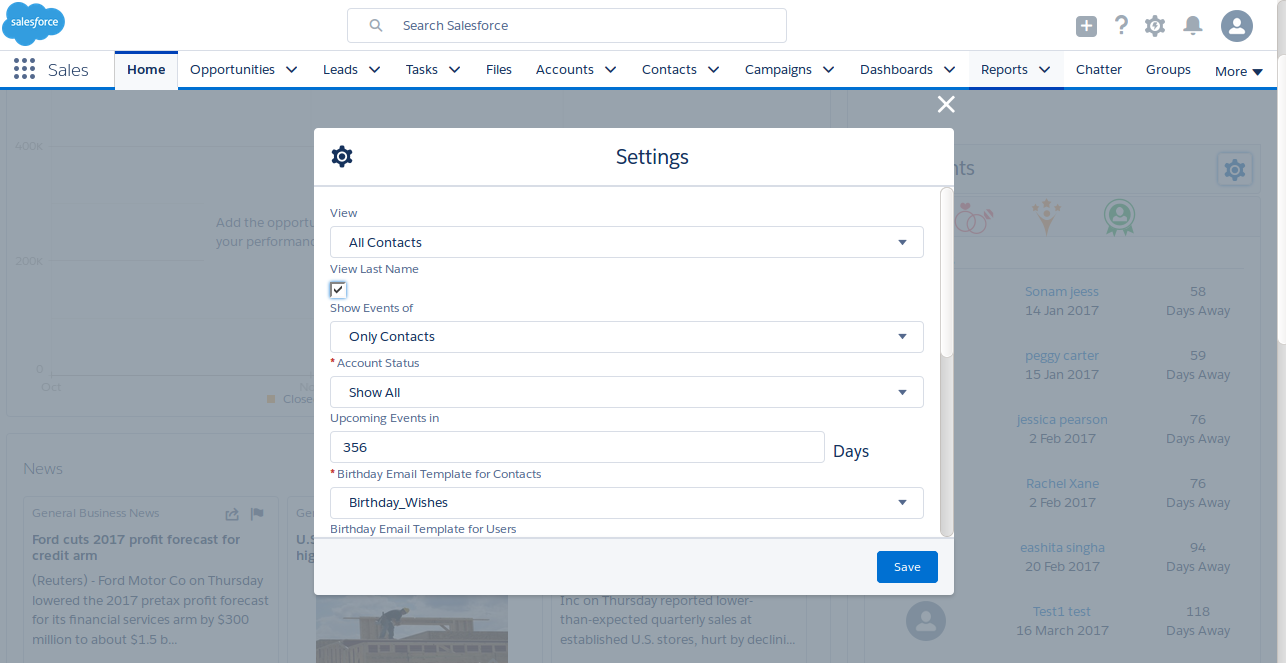Open Sonam jeess's contact link
1286x663 pixels.
(x=1062, y=291)
